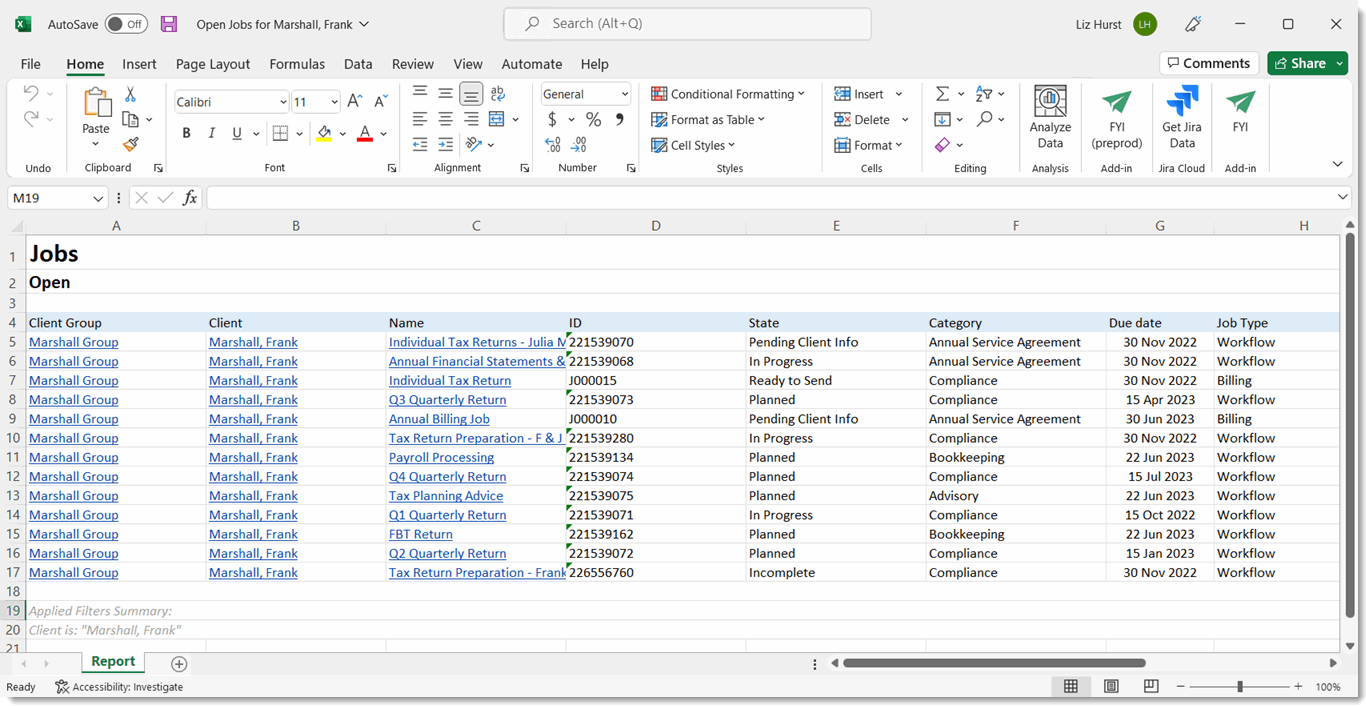Click the green Share button

tap(1307, 63)
